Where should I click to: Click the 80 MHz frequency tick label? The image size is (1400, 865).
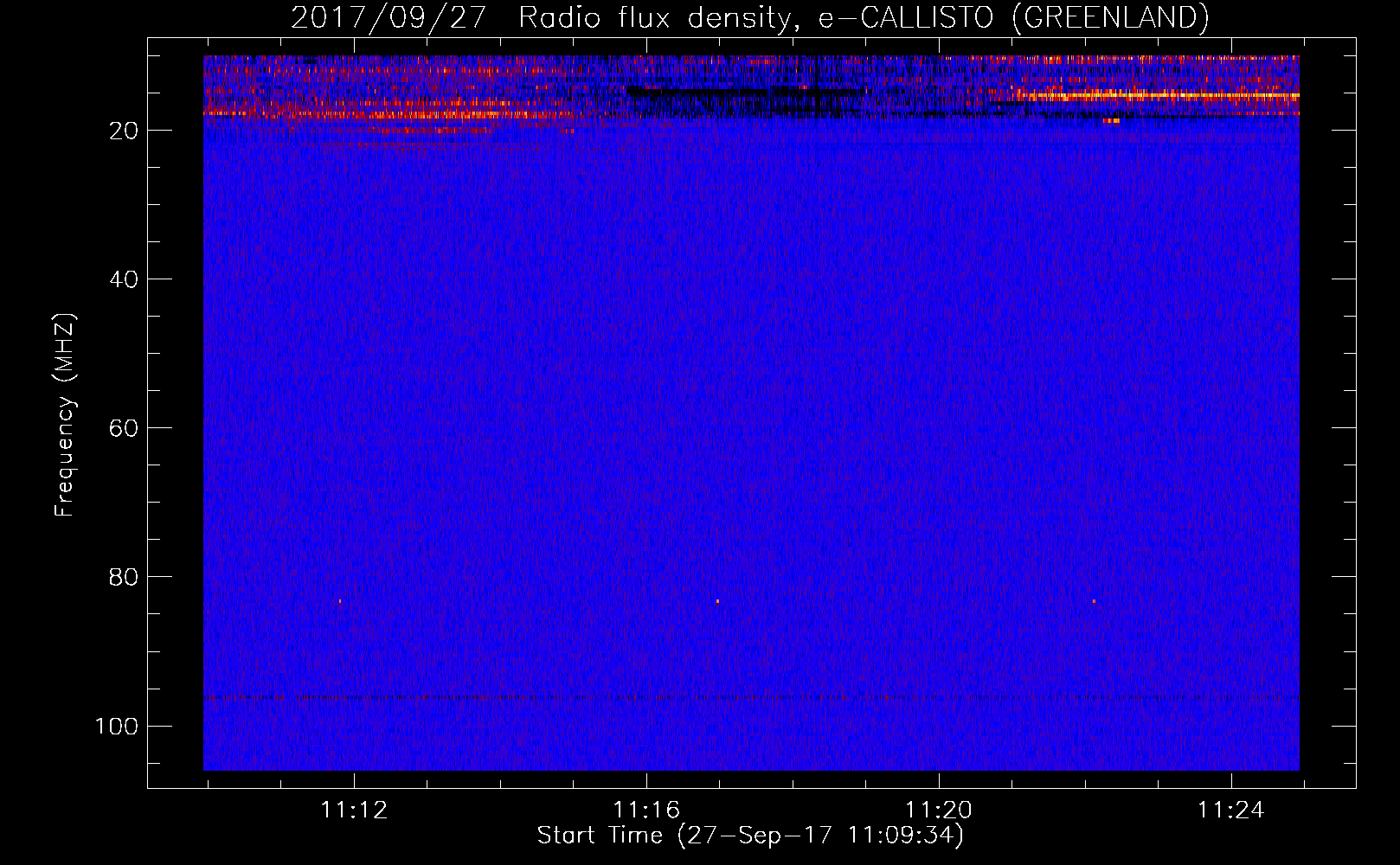point(124,577)
